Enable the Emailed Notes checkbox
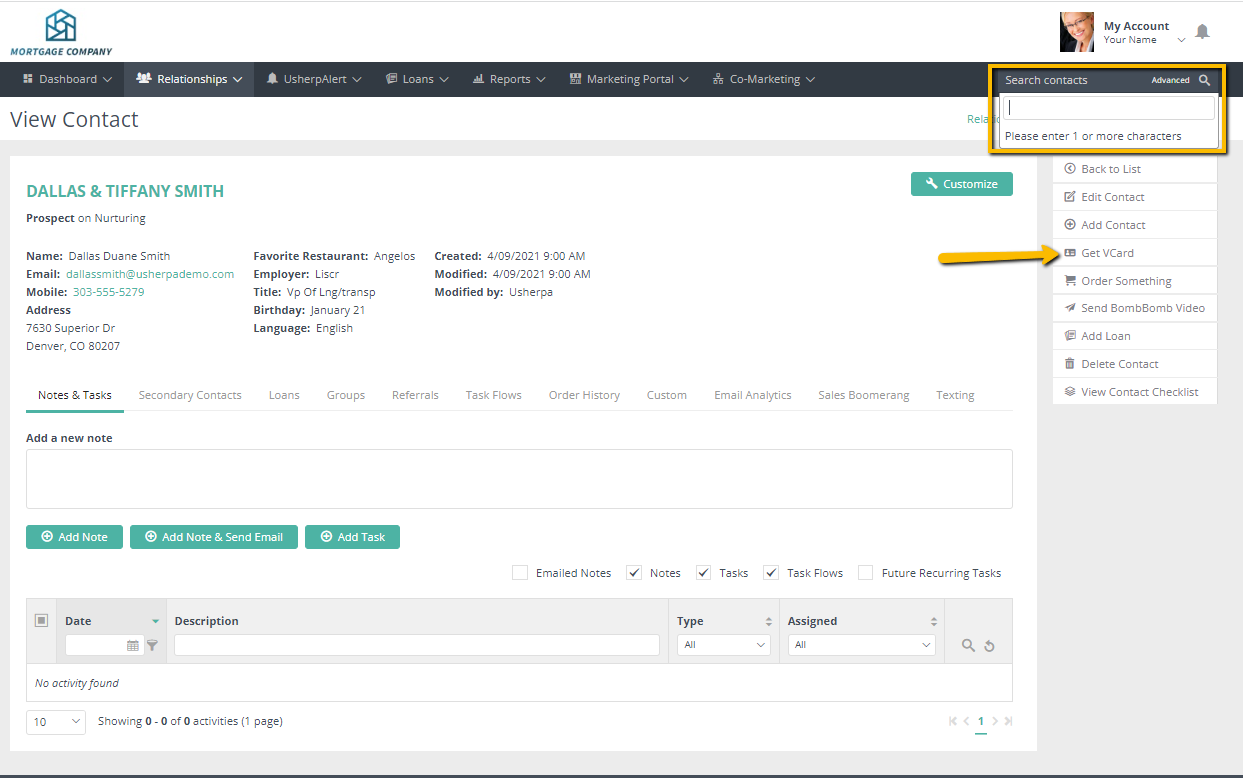The height and width of the screenshot is (778, 1243). pos(520,572)
